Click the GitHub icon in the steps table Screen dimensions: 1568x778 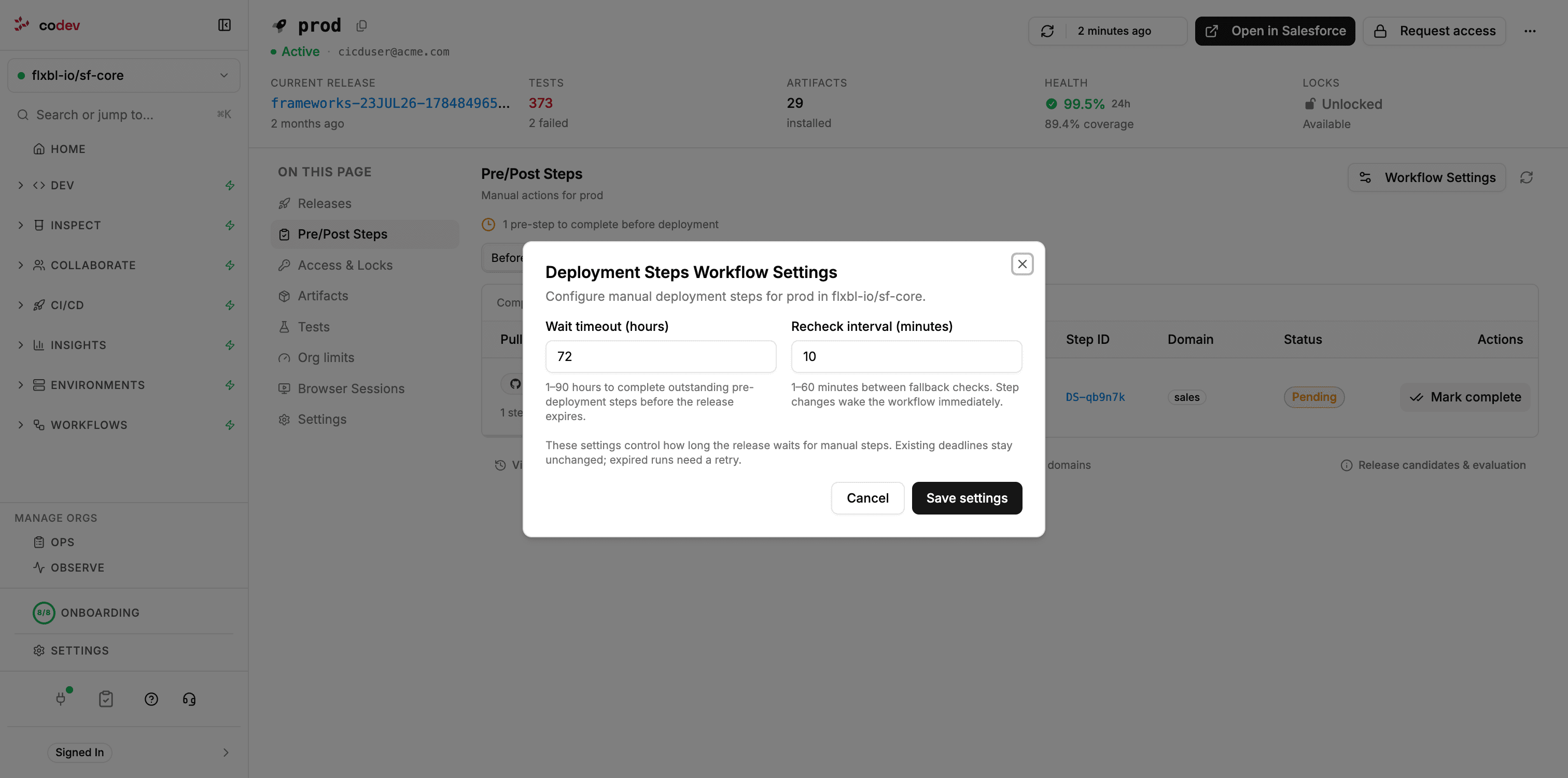(x=515, y=383)
